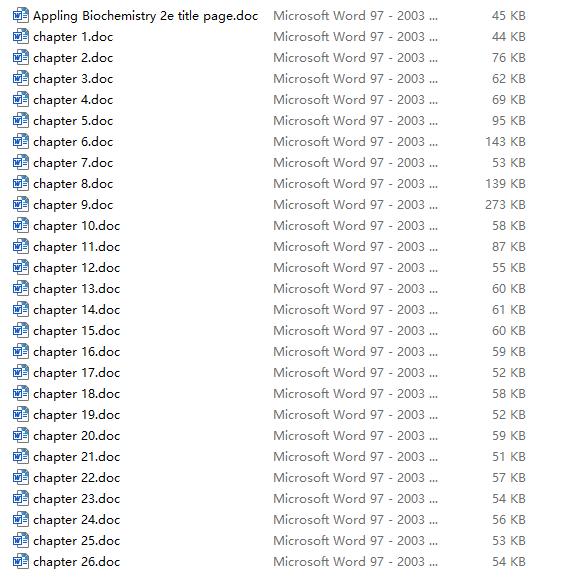Viewport: 584px width, 588px height.
Task: Click the Word icon beside chapter 18.doc
Action: click(x=21, y=393)
